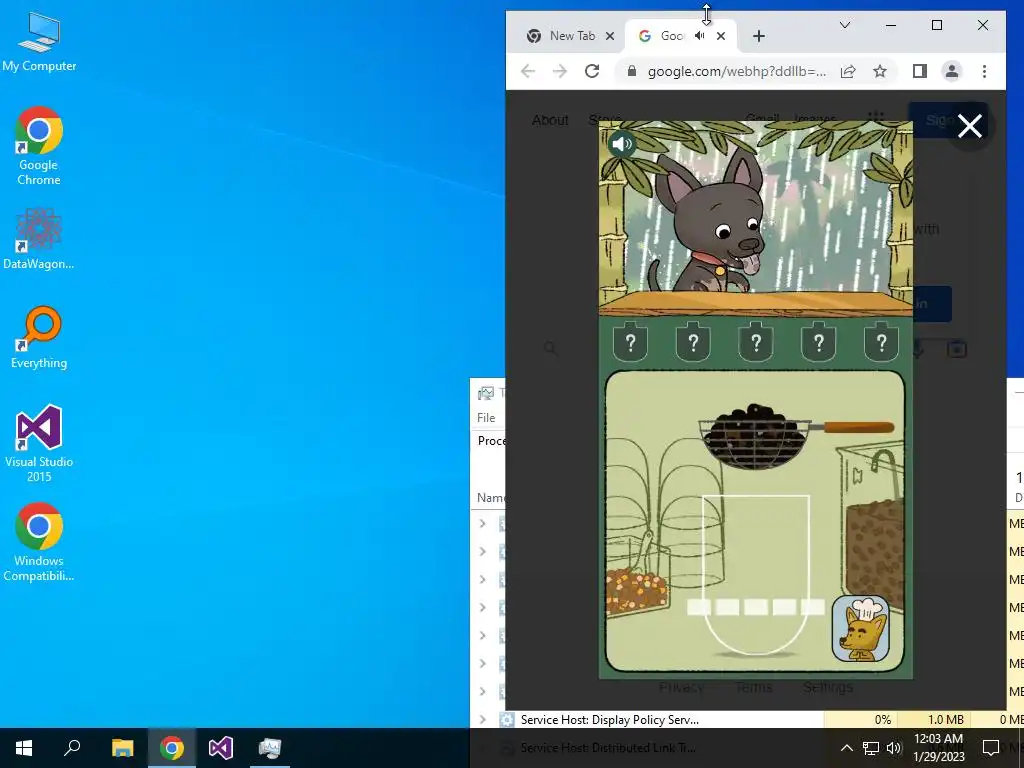Close the Google tab
Viewport: 1024px width, 768px height.
click(x=721, y=36)
